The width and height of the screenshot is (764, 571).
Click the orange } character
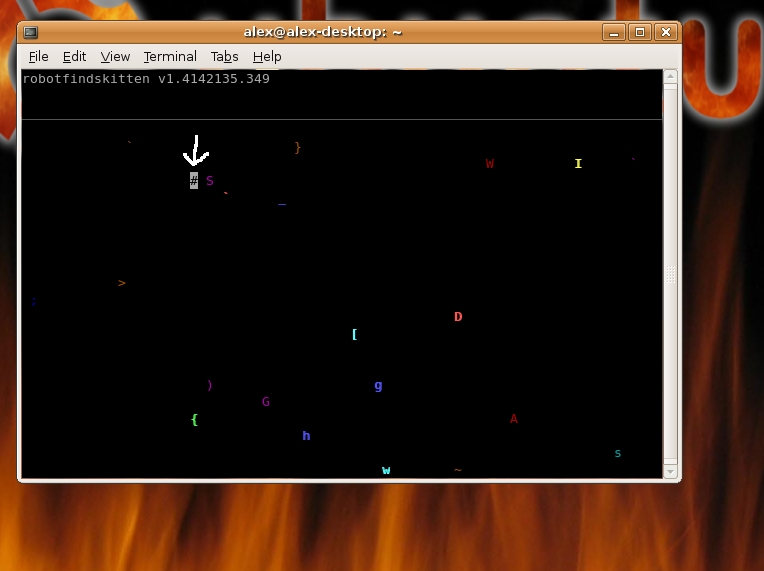point(298,148)
